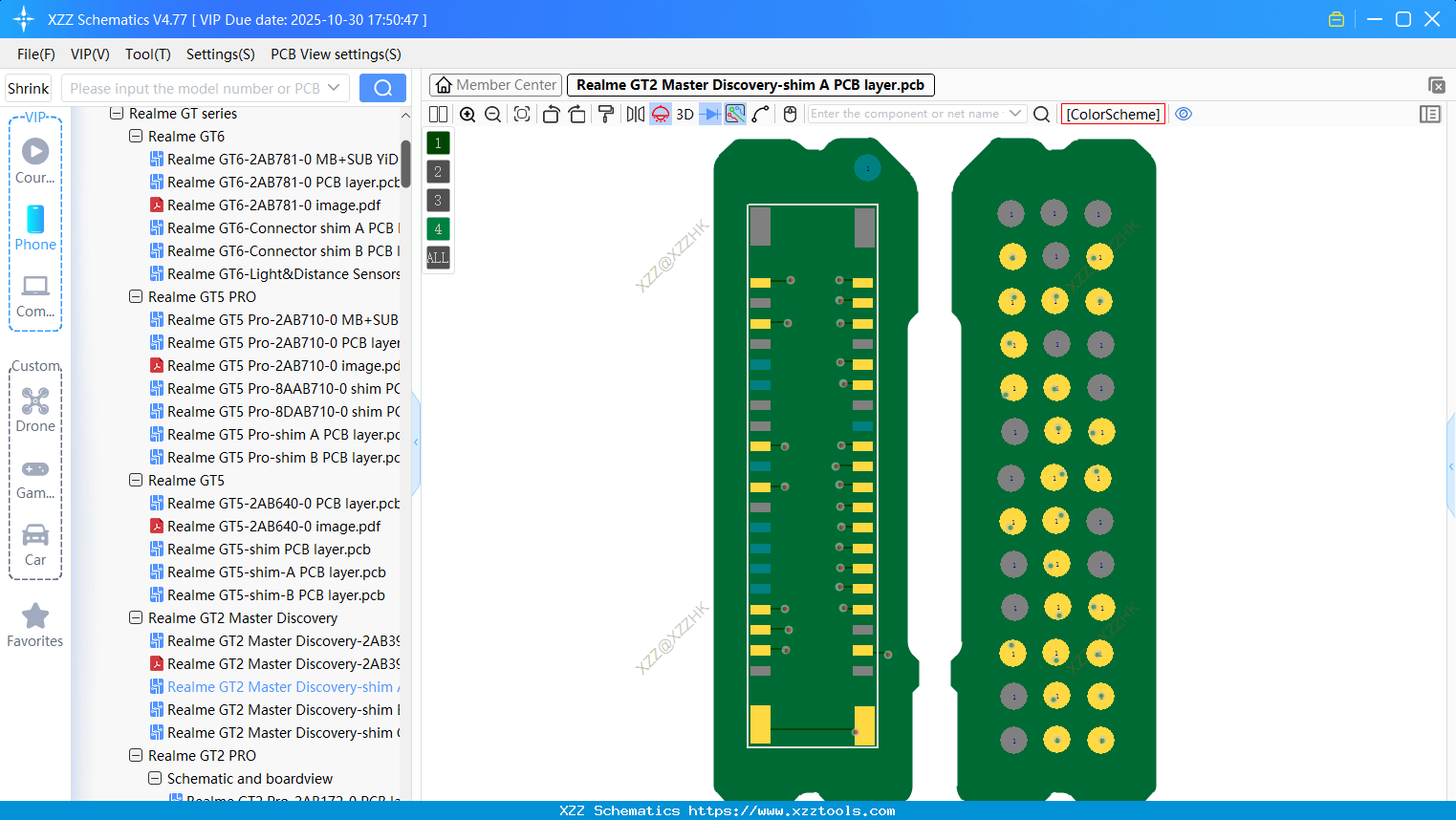Collapse the Realme GT series node
Screen dimensions: 1456x820
117,114
